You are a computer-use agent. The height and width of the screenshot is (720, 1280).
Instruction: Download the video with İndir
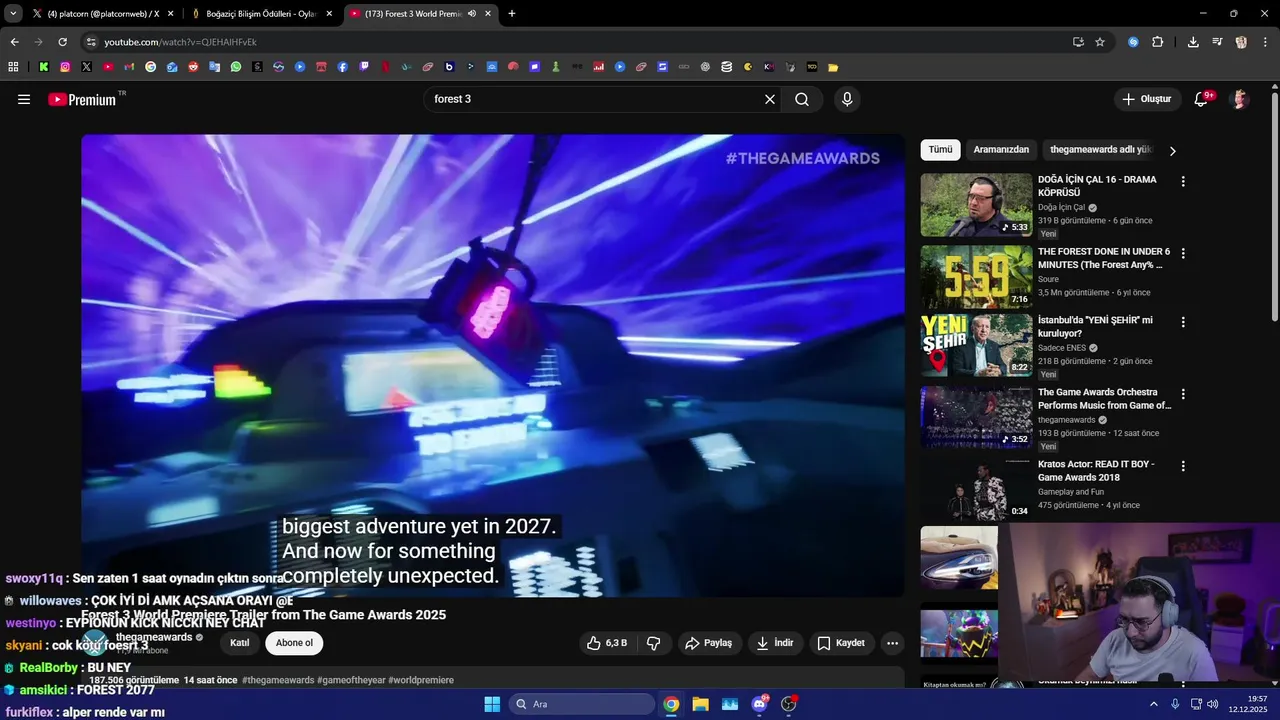[775, 643]
